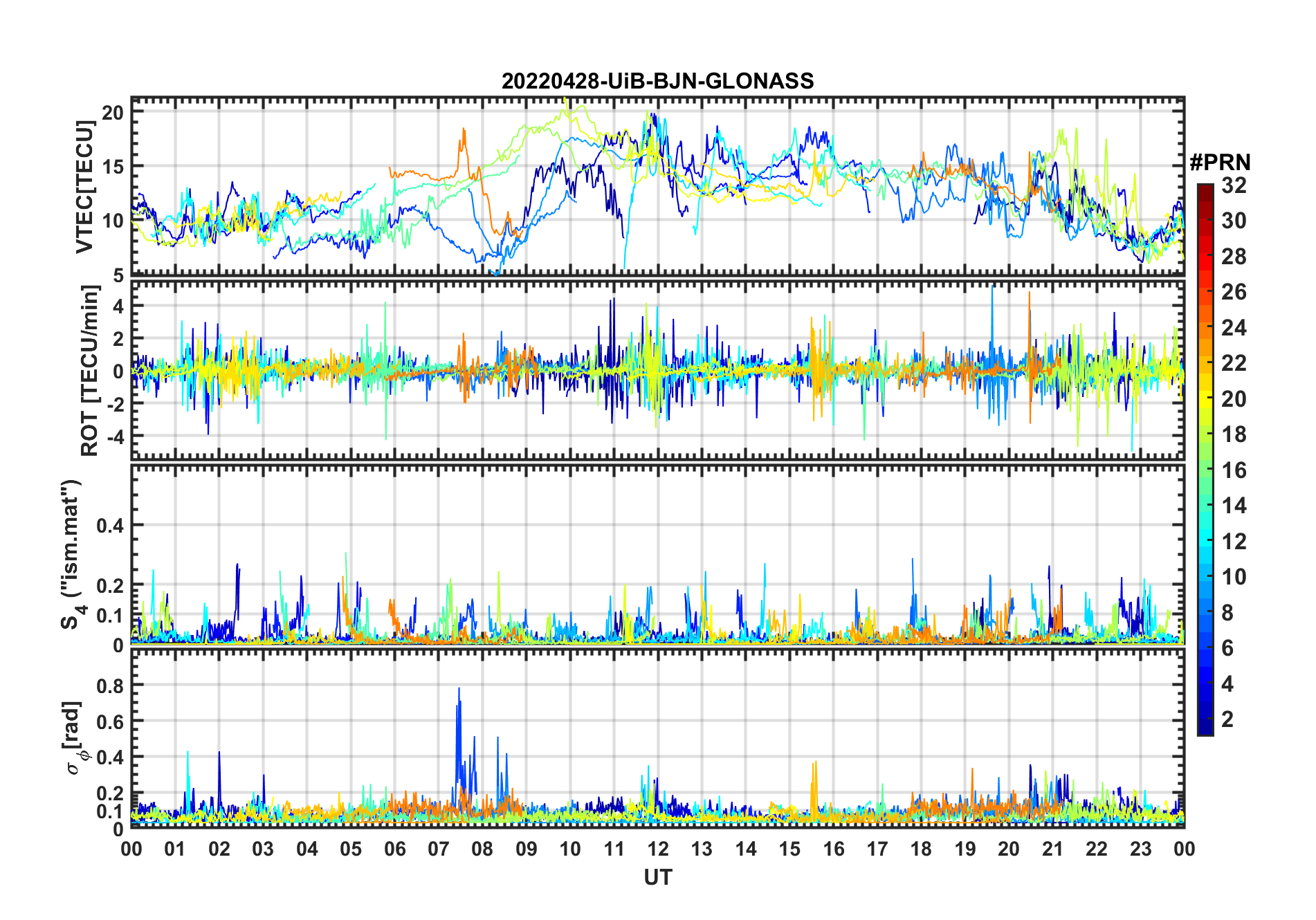Viewport: 1316px width, 920px height.
Task: Click the yellow colorbar band beside 20
Action: [1205, 399]
